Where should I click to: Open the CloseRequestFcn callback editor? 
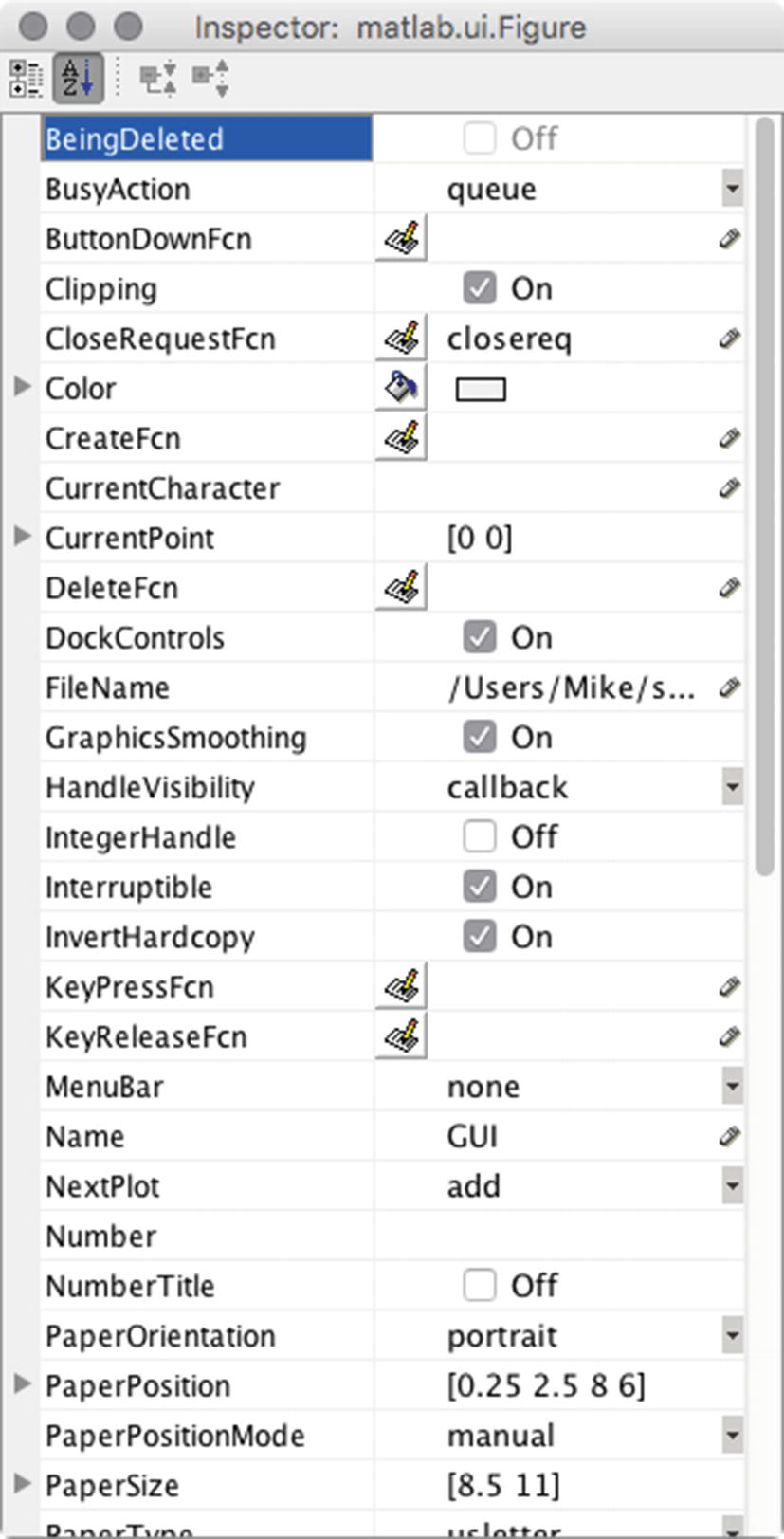click(x=399, y=339)
